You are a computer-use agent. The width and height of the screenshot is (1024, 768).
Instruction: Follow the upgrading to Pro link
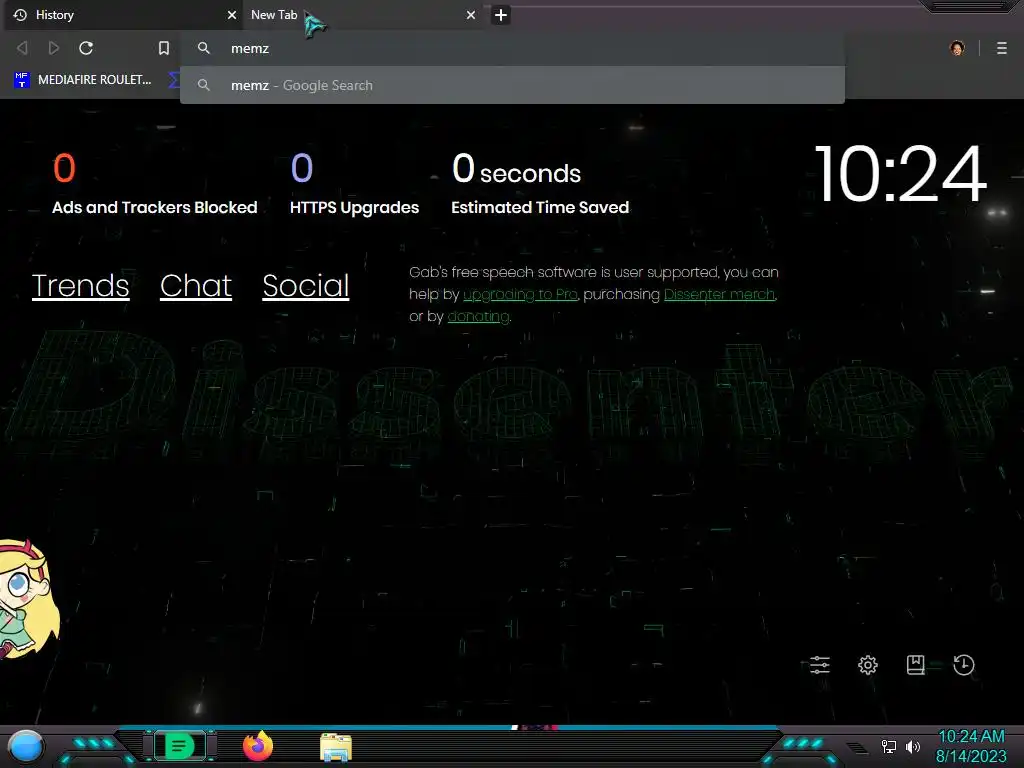click(x=520, y=295)
